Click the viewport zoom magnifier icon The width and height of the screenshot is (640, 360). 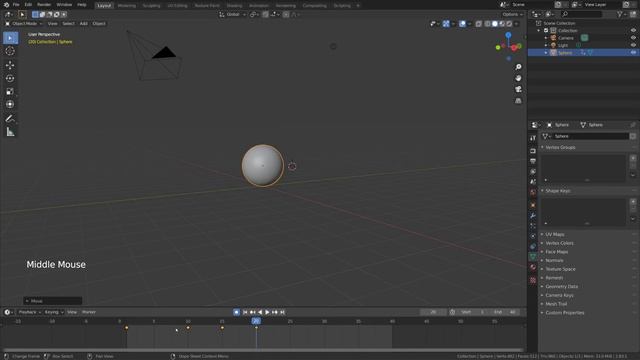coord(518,67)
